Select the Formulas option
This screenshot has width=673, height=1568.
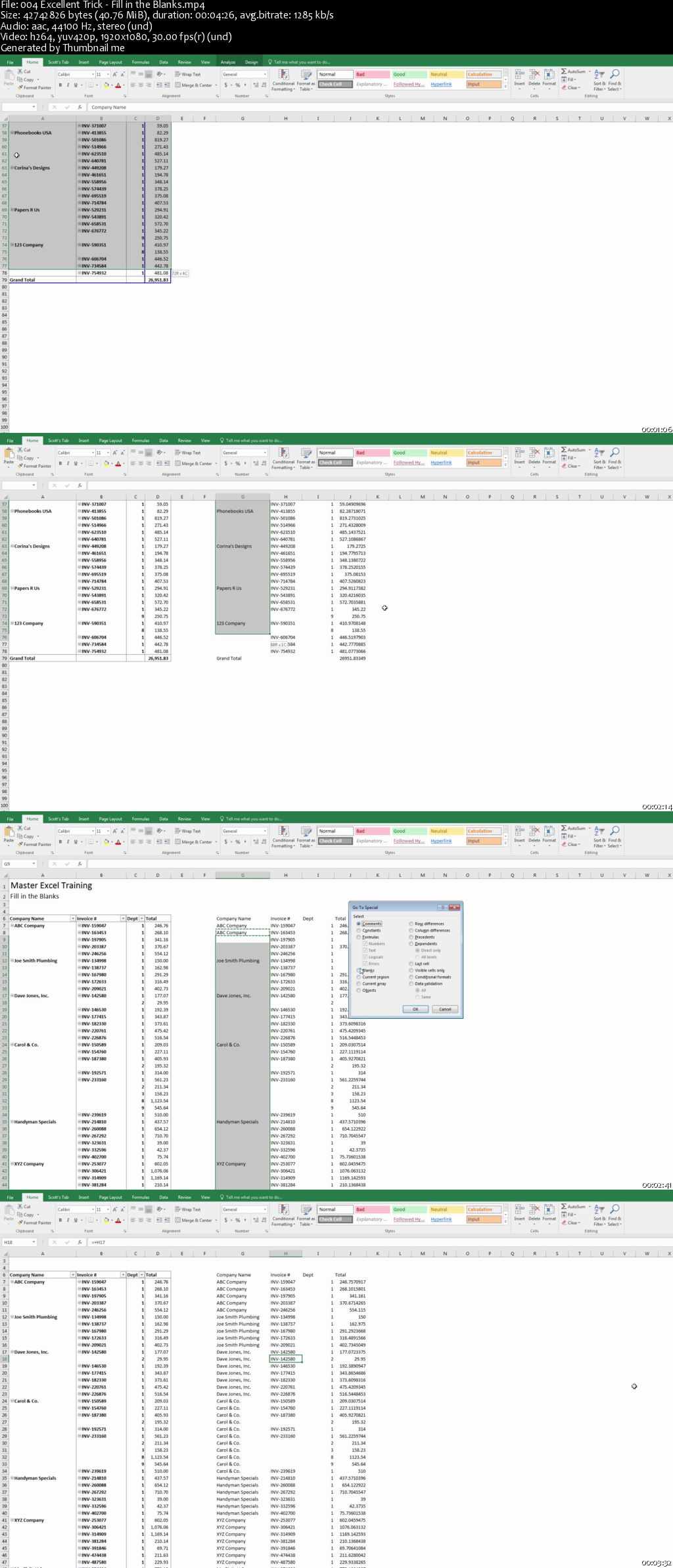pos(367,937)
